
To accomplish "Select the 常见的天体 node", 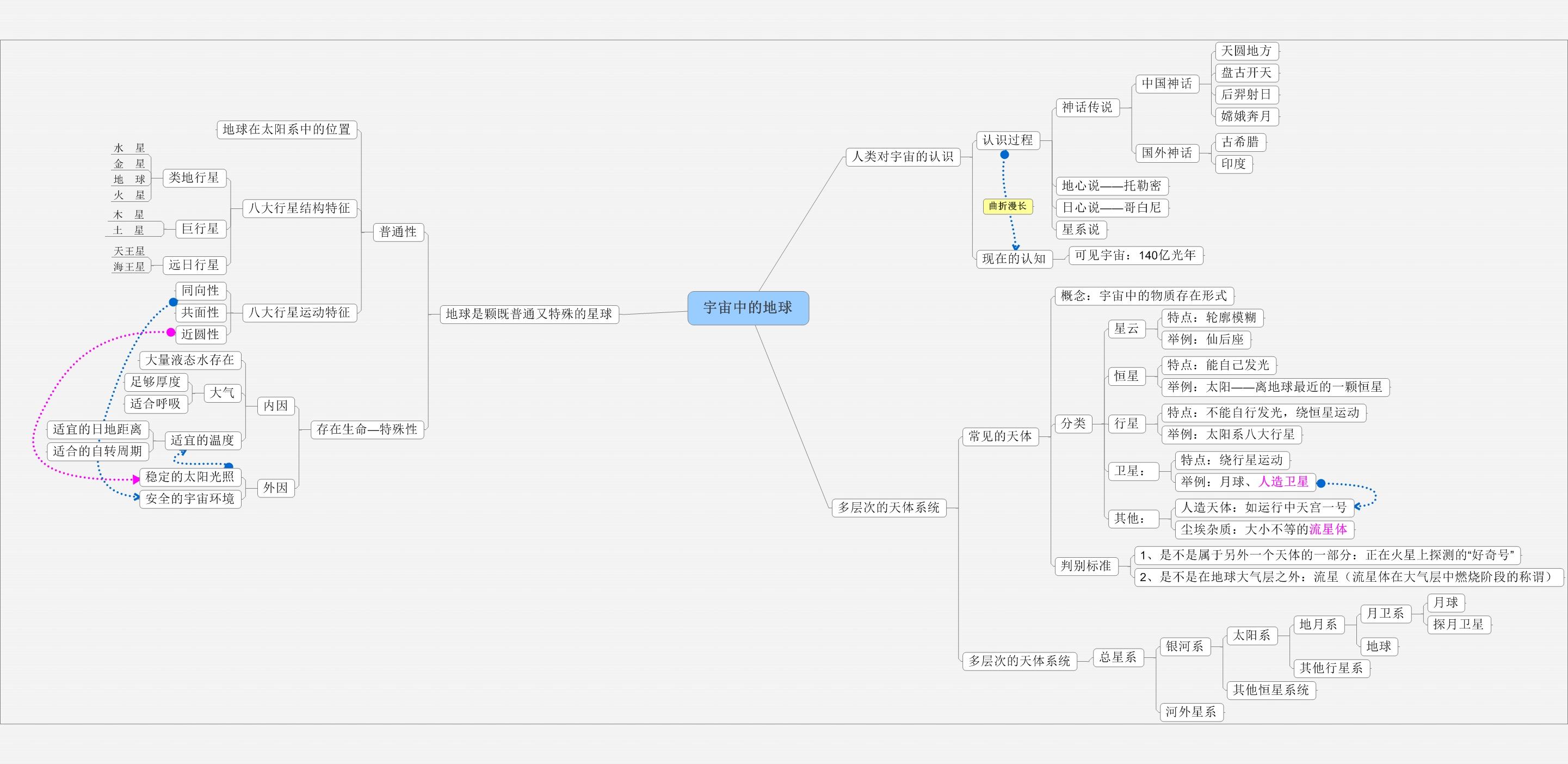I will (1001, 436).
